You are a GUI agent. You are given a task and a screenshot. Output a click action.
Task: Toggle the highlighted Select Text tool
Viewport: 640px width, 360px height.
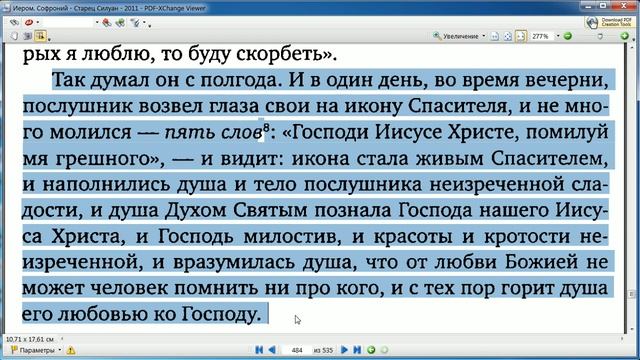pos(40,36)
